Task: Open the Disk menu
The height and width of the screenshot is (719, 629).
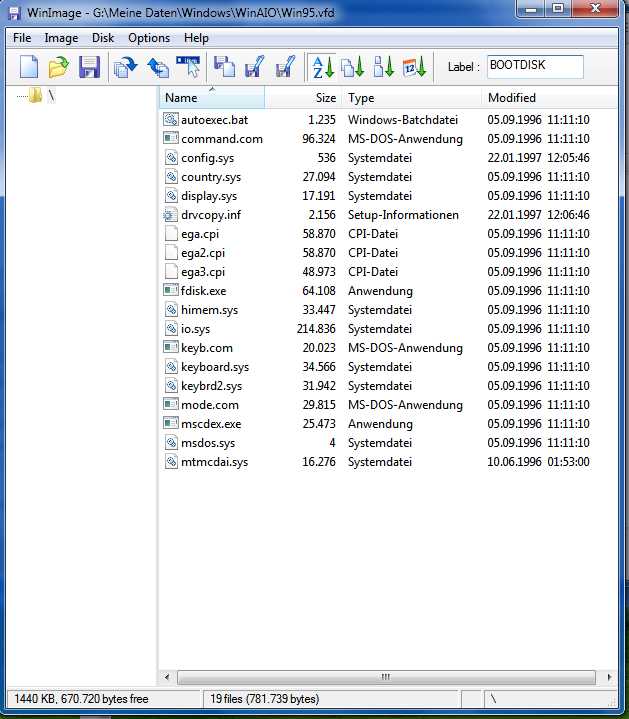Action: [x=103, y=38]
